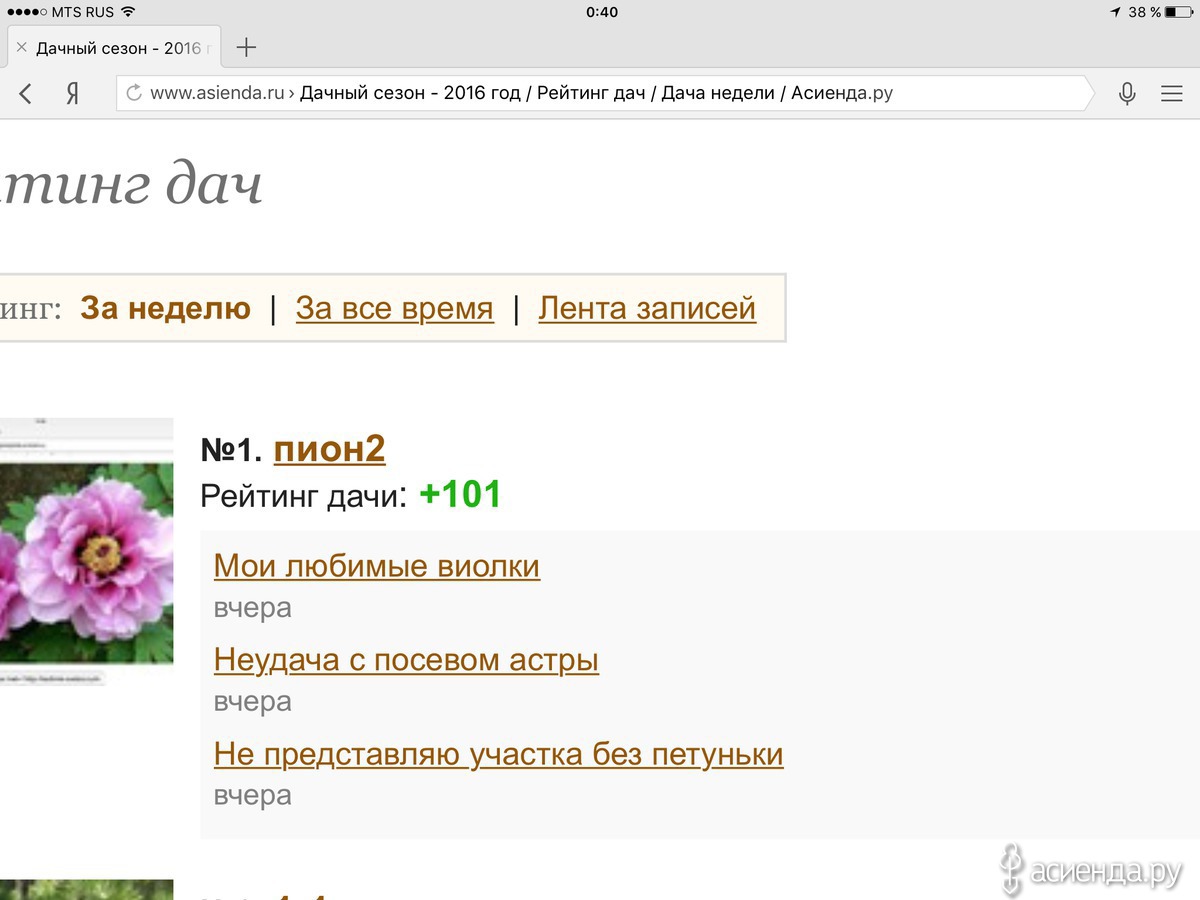Image resolution: width=1200 pixels, height=900 pixels.
Task: Switch rating to За неделю
Action: click(165, 308)
